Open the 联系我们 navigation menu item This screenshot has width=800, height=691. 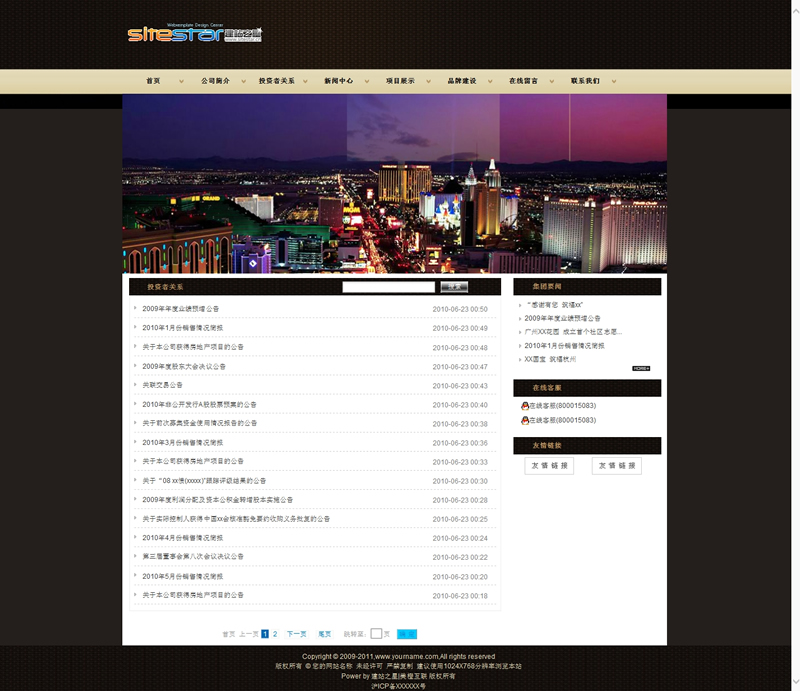(585, 81)
